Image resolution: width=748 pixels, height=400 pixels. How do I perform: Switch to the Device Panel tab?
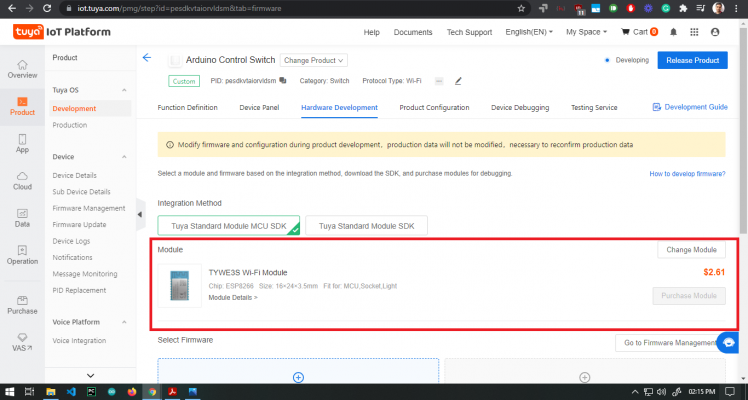[x=259, y=107]
